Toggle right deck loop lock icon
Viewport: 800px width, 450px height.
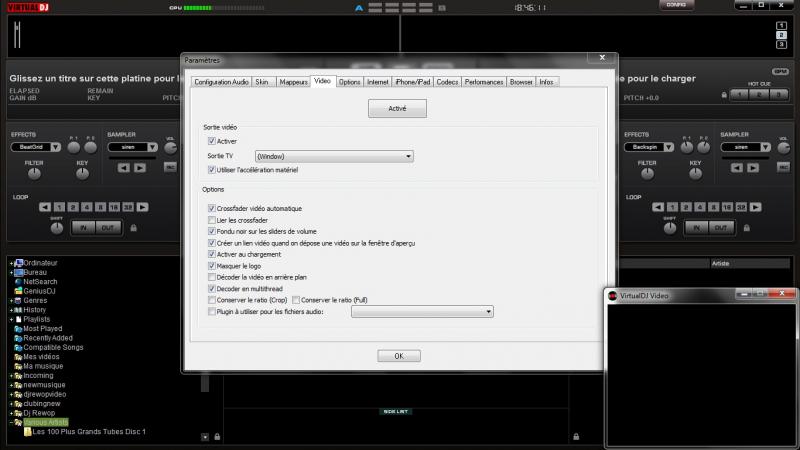click(x=746, y=228)
